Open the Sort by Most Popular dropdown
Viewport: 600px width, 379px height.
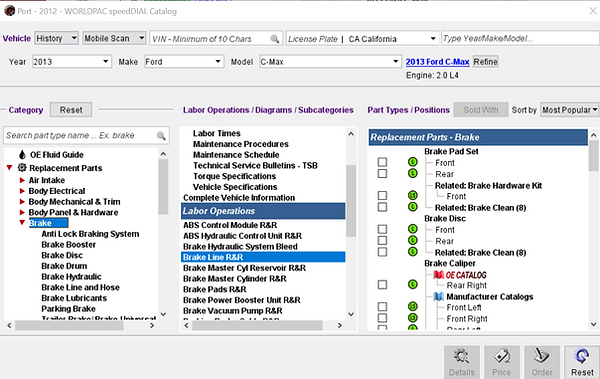point(569,110)
